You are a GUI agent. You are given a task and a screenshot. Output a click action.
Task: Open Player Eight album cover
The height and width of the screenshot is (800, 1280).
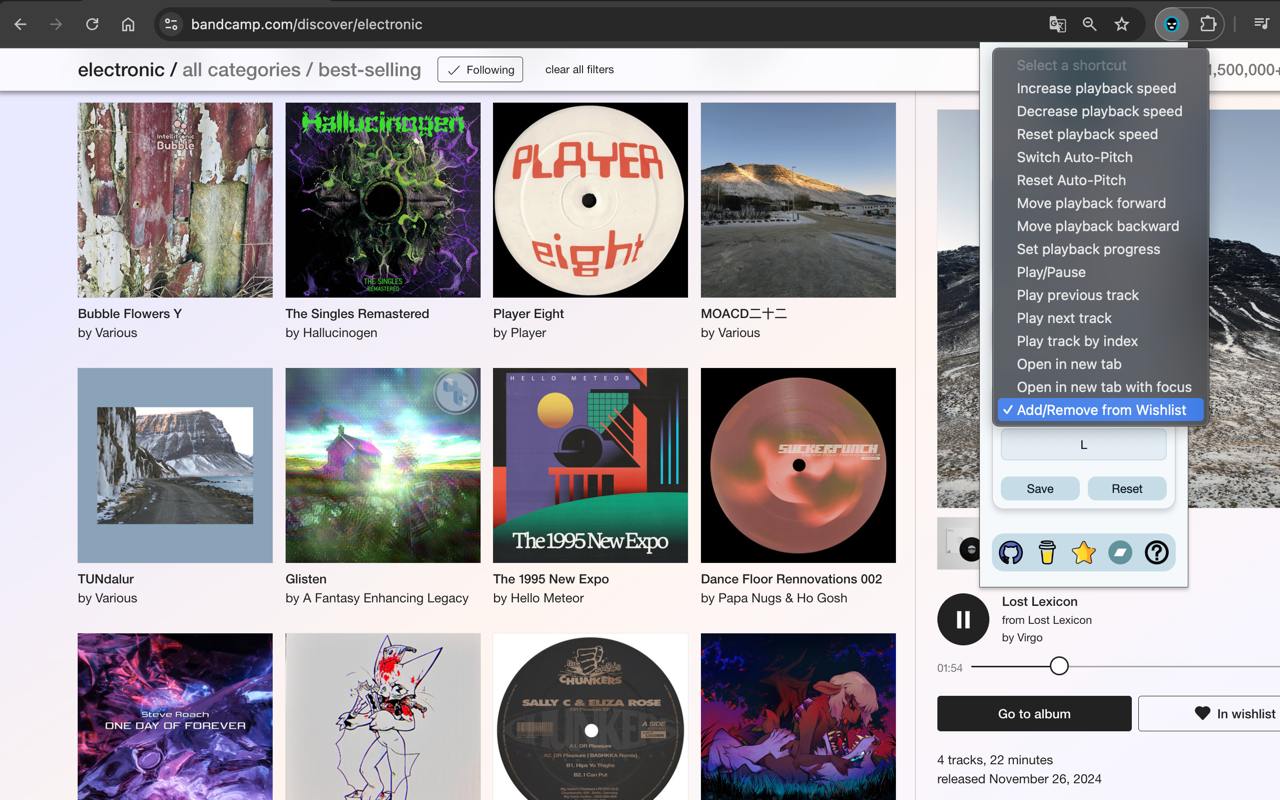(590, 200)
